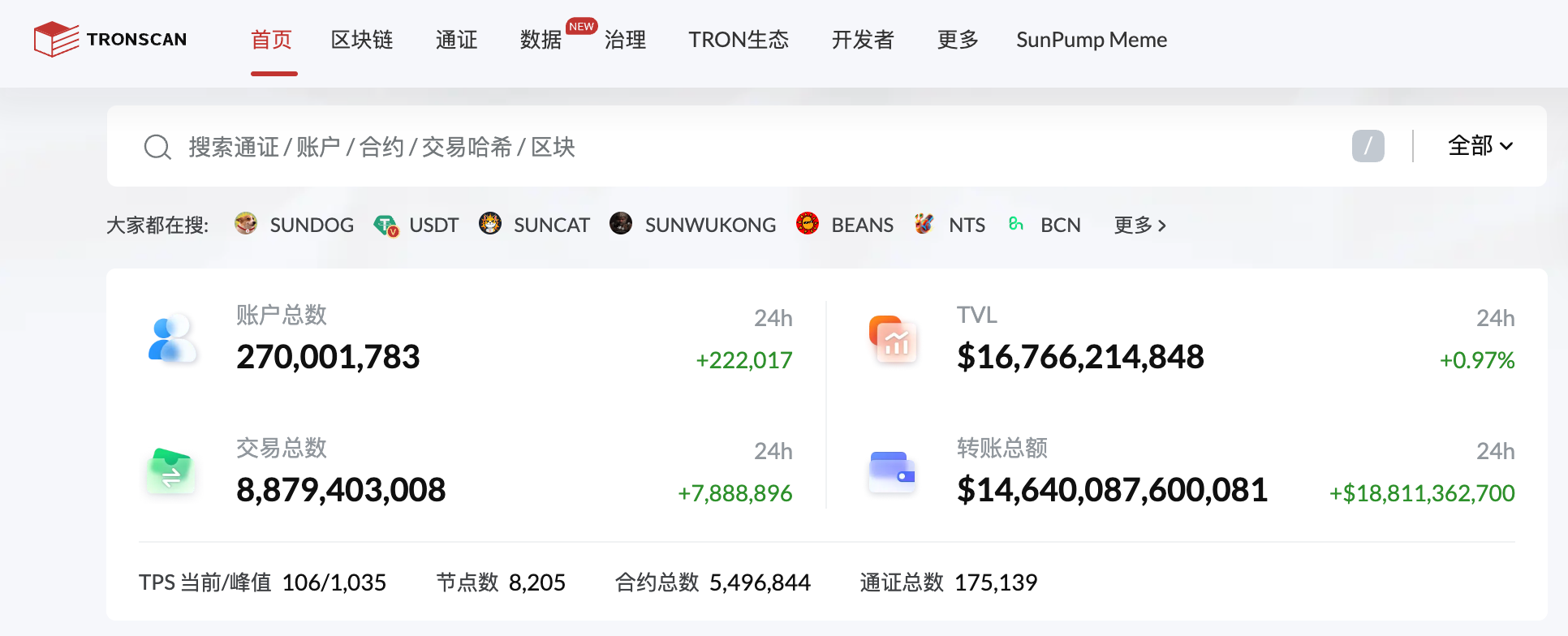Screen dimensions: 1568x636
Task: Click 合约总数 value 5,496,844
Action: tap(760, 582)
